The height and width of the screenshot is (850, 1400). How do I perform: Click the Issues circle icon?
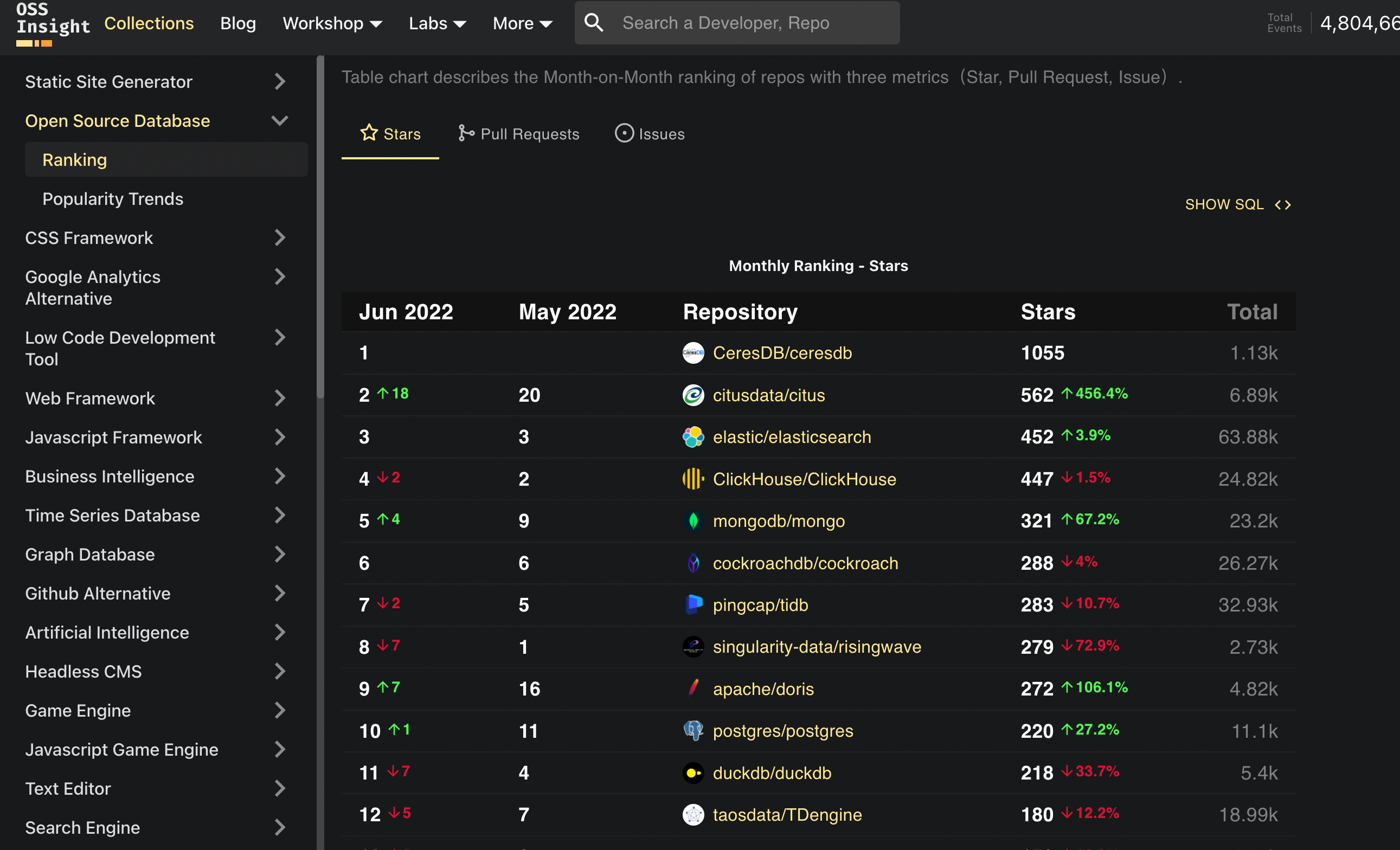click(x=624, y=133)
